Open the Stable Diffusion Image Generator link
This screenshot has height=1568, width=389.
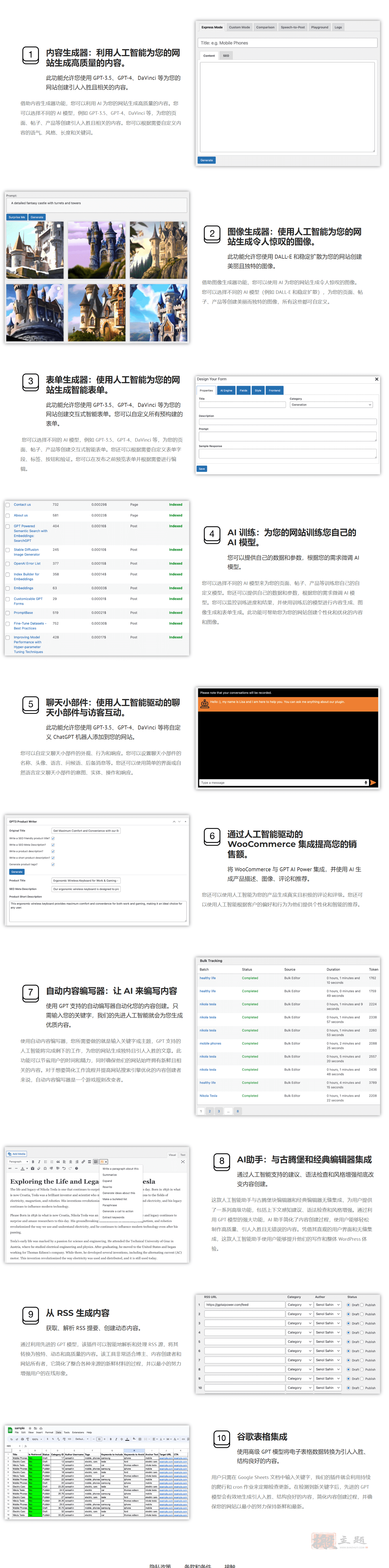click(27, 552)
